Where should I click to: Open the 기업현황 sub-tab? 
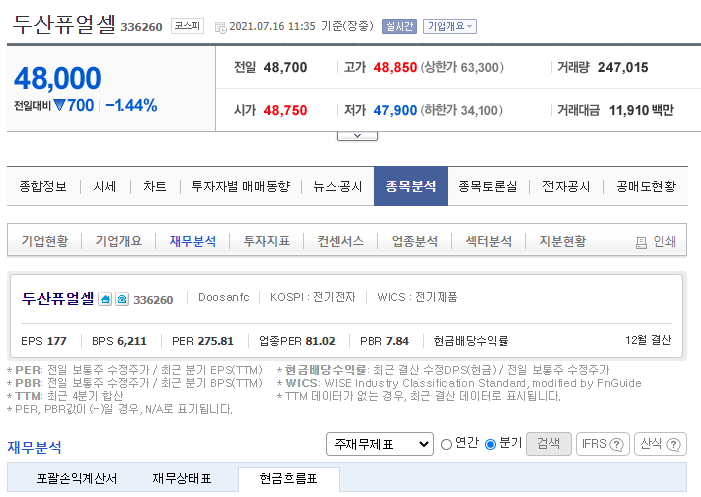[45, 241]
